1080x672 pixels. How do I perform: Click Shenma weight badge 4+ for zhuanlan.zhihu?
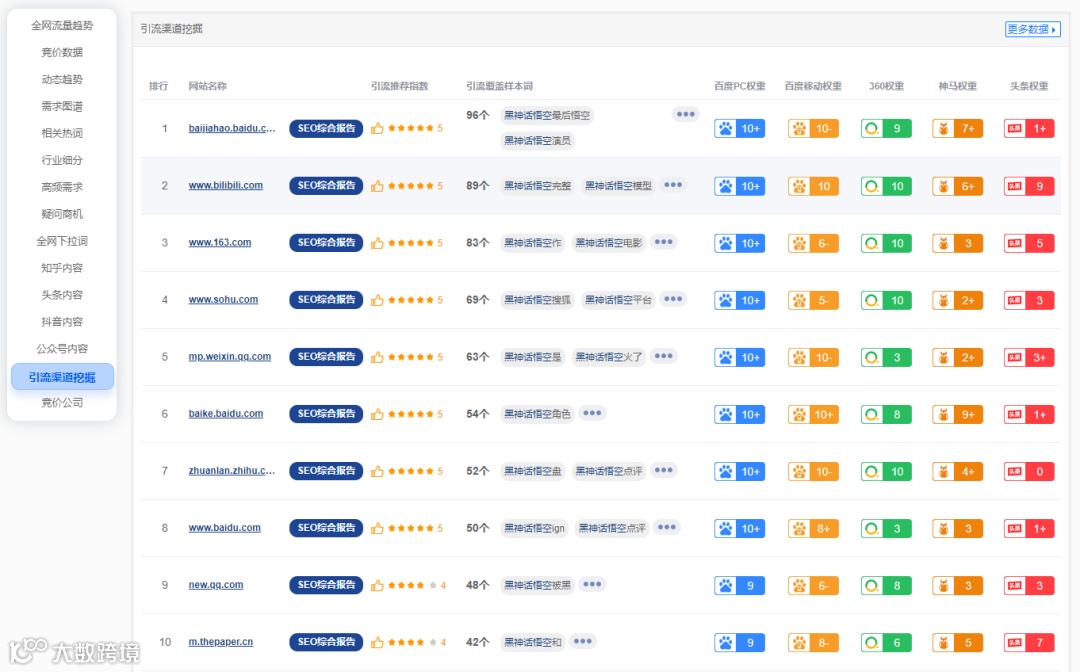(957, 472)
